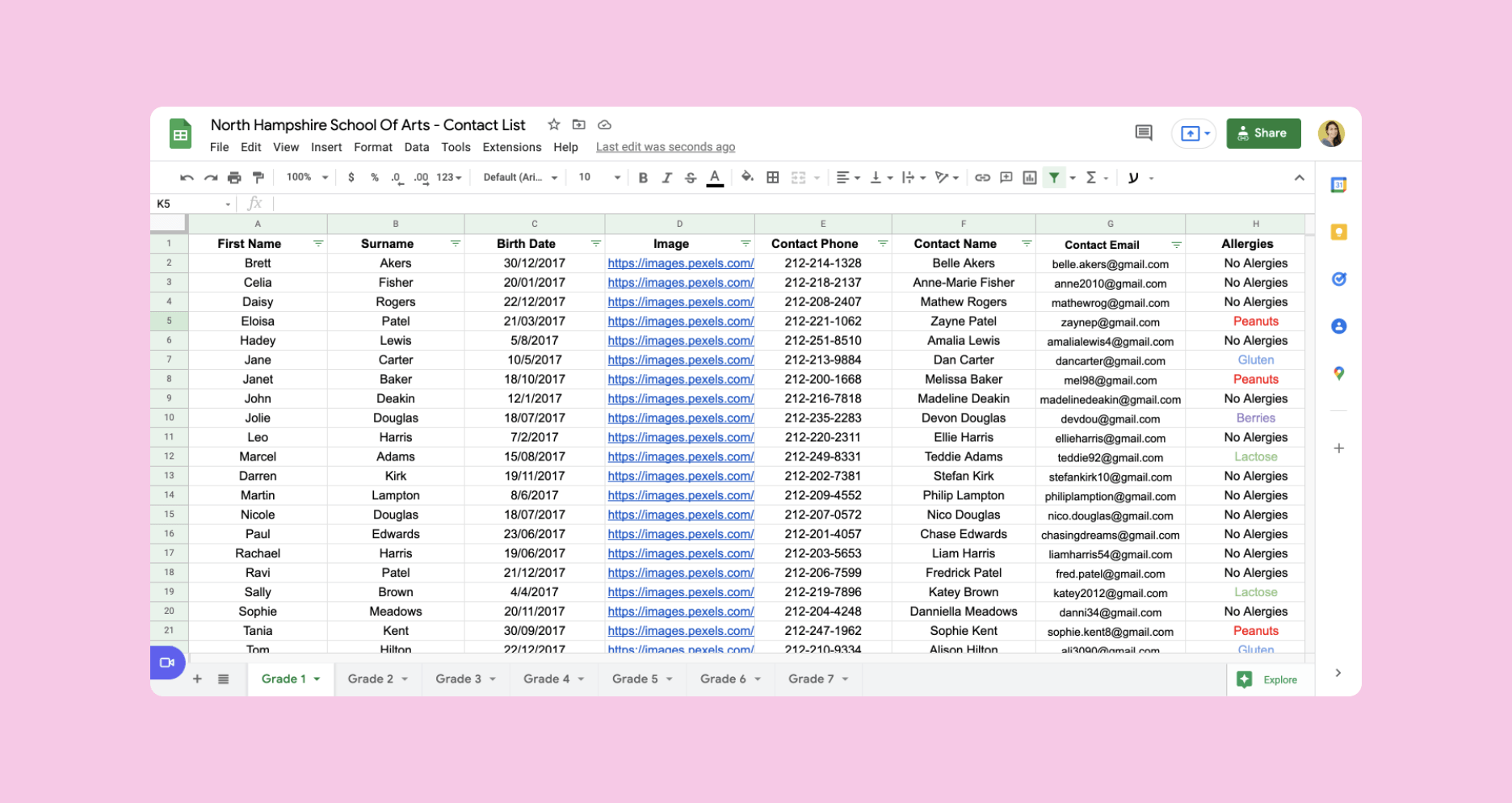1512x803 pixels.
Task: Insert comment toolbar icon
Action: [1006, 178]
